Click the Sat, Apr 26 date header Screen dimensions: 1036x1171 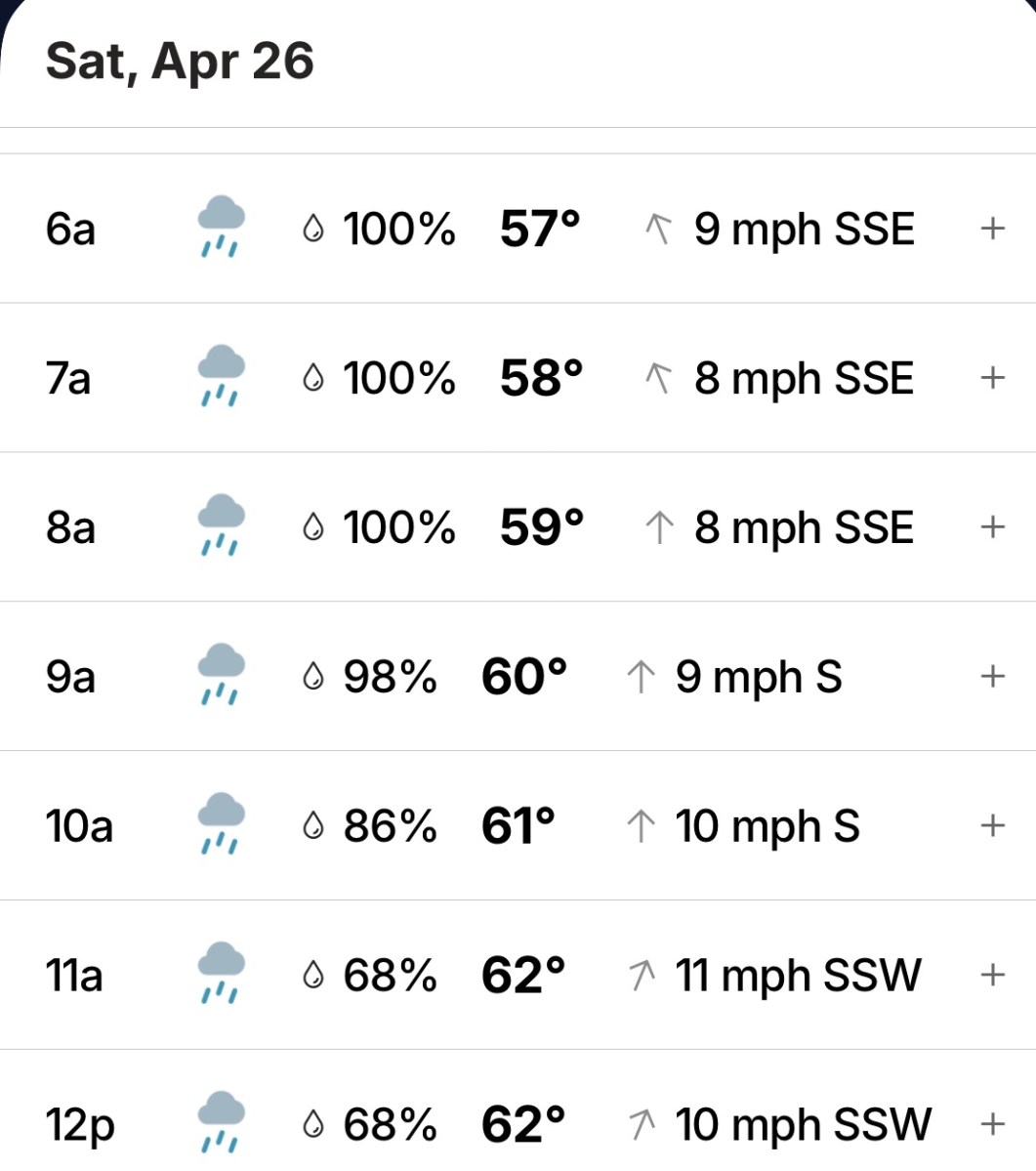pyautogui.click(x=180, y=62)
